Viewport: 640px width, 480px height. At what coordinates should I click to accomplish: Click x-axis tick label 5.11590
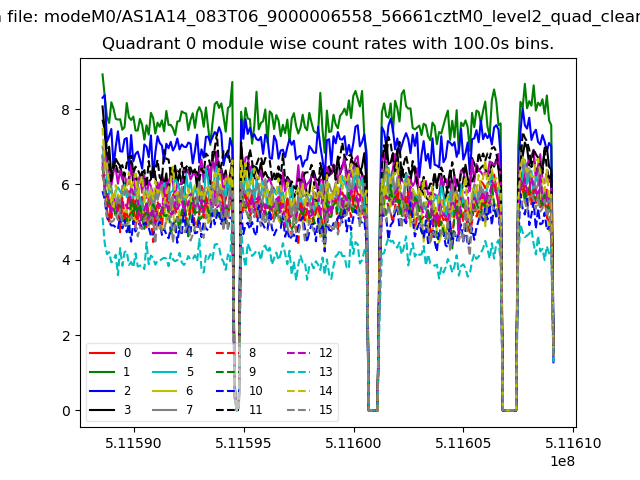point(133,443)
